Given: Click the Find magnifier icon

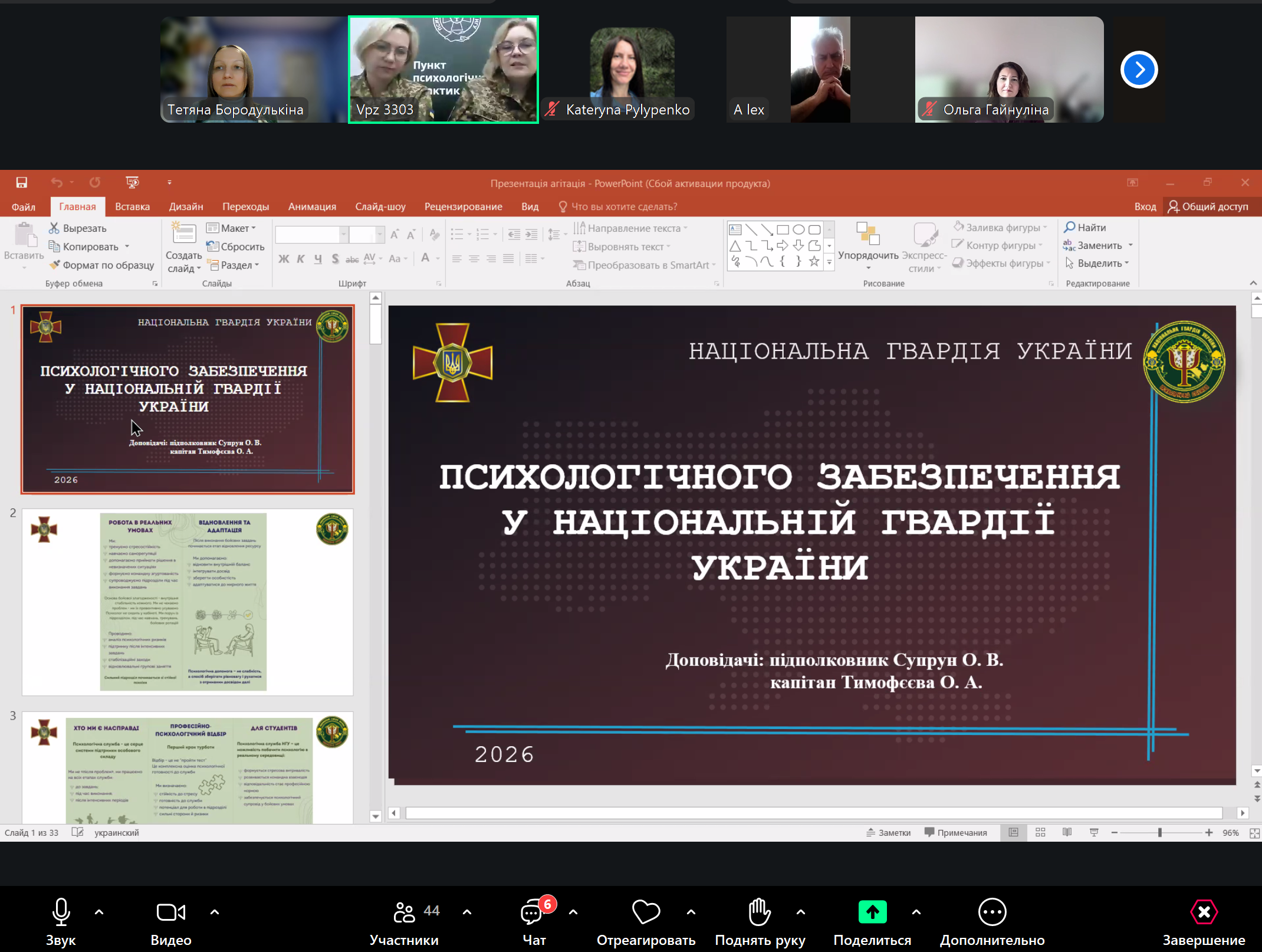Looking at the screenshot, I should [x=1069, y=228].
